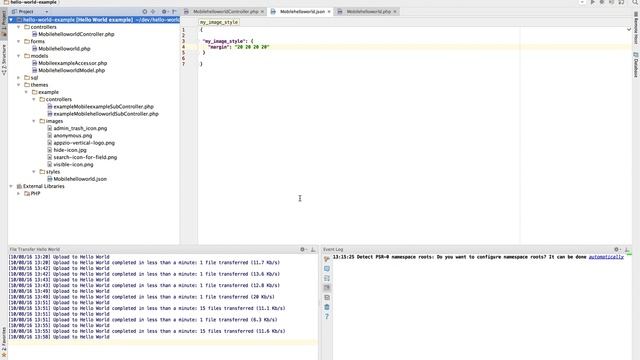Hide the Project panel with its hide icon
Screen dimensions: 640x360
174,11
